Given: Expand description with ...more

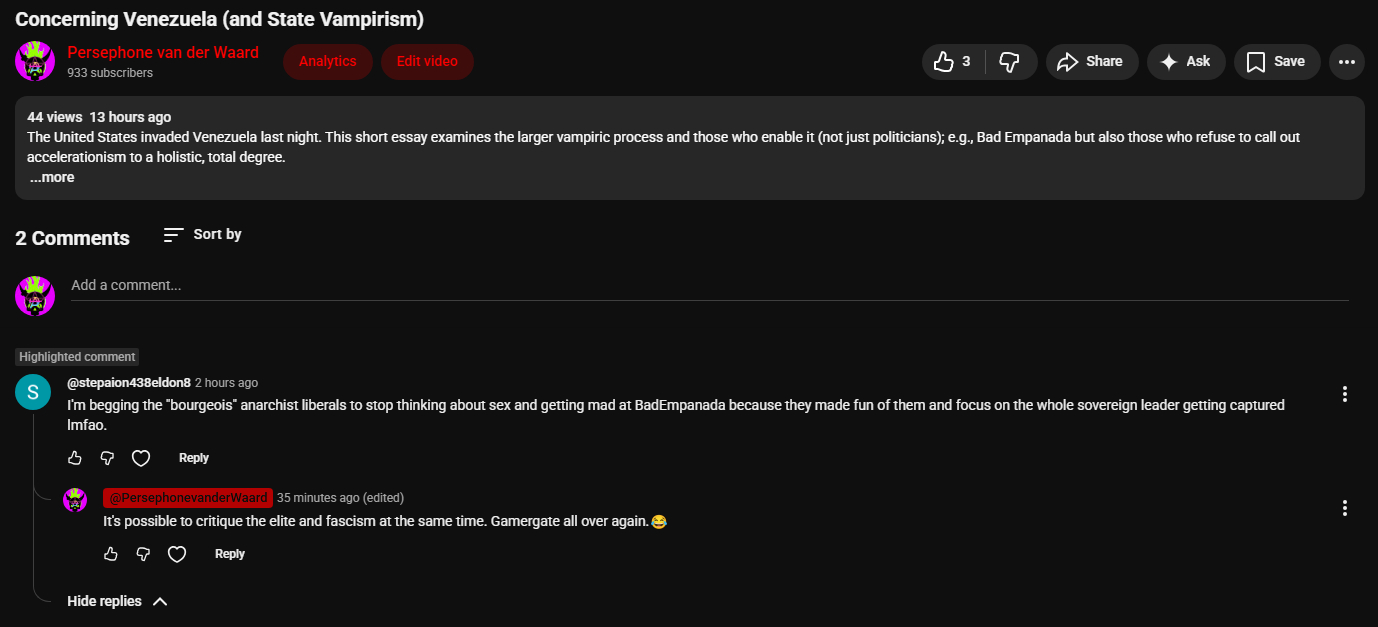Looking at the screenshot, I should (52, 178).
